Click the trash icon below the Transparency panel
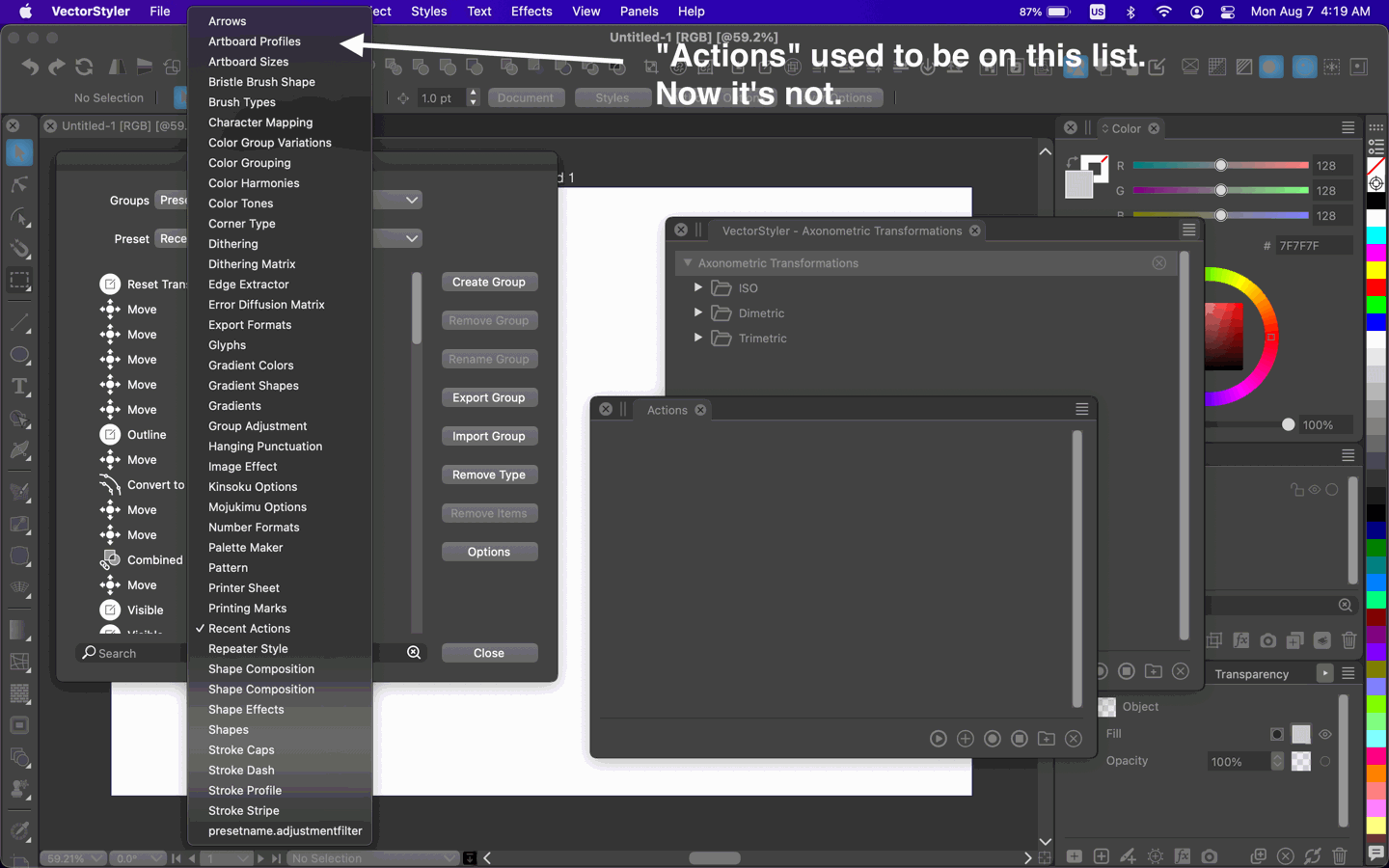 1339,856
